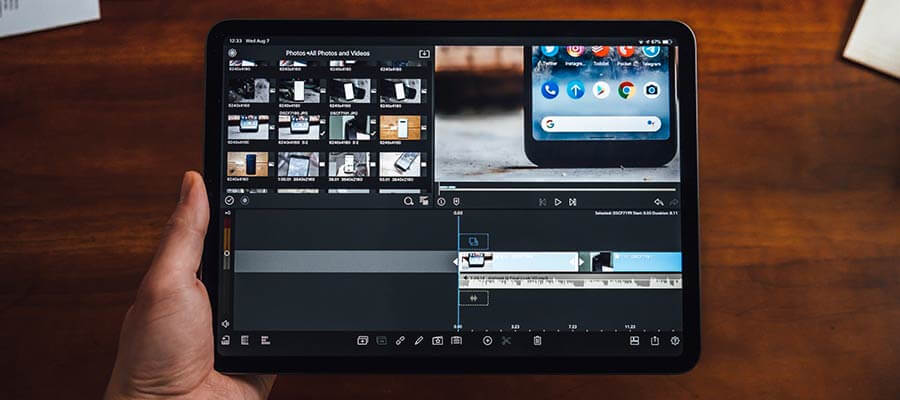Open the library sort and view options icon

click(424, 201)
